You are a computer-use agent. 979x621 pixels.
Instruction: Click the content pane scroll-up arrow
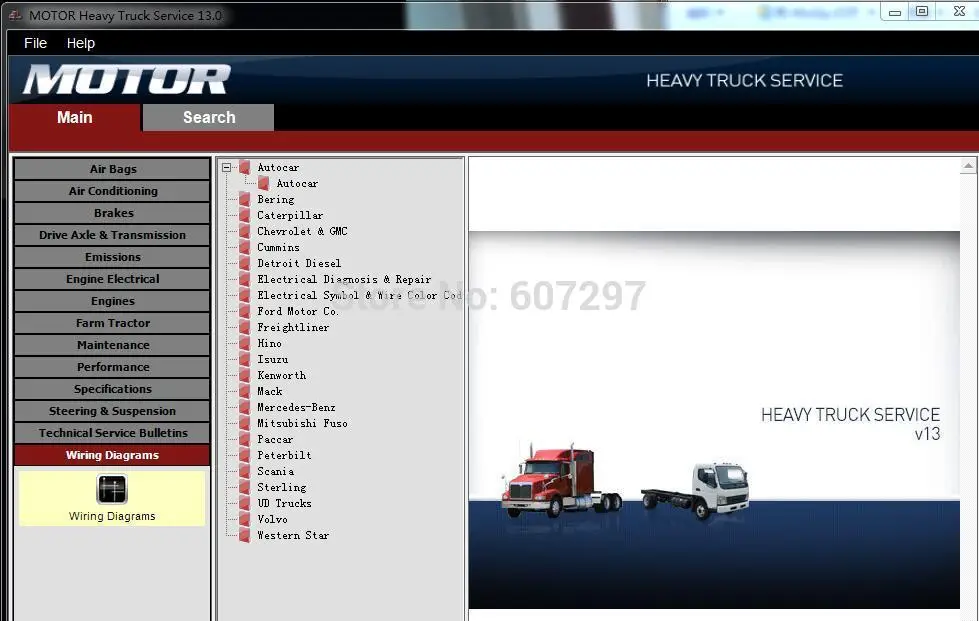click(x=968, y=165)
